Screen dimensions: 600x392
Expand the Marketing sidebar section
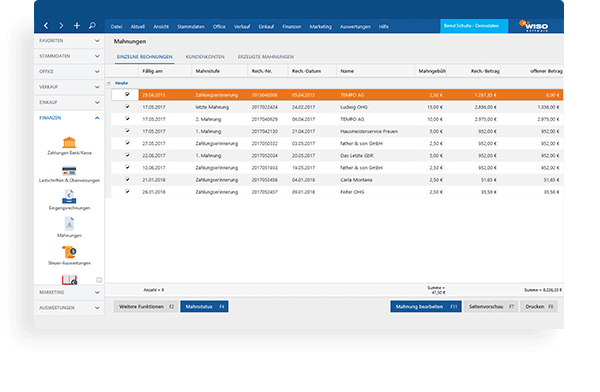[x=69, y=292]
